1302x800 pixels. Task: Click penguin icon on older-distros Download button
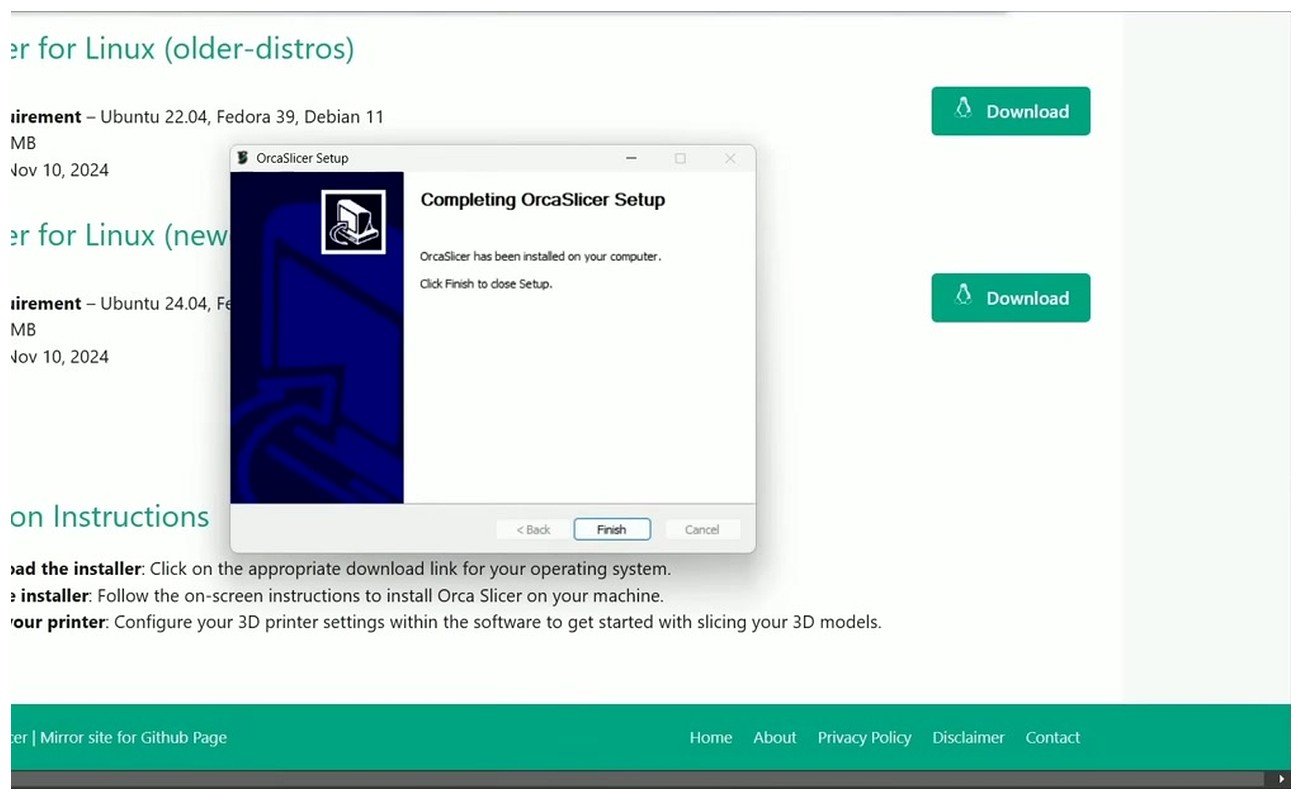point(964,109)
